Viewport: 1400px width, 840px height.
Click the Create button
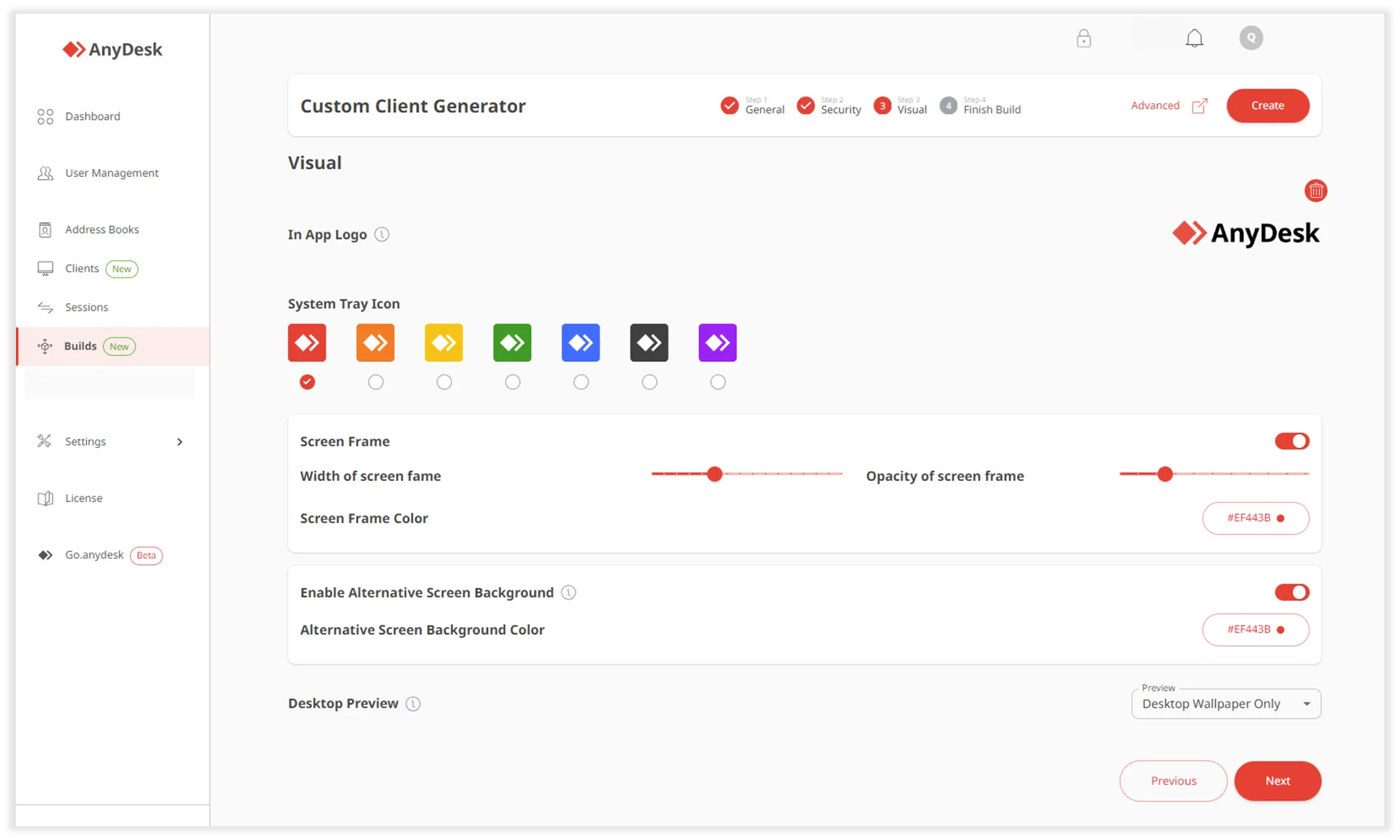coord(1267,105)
